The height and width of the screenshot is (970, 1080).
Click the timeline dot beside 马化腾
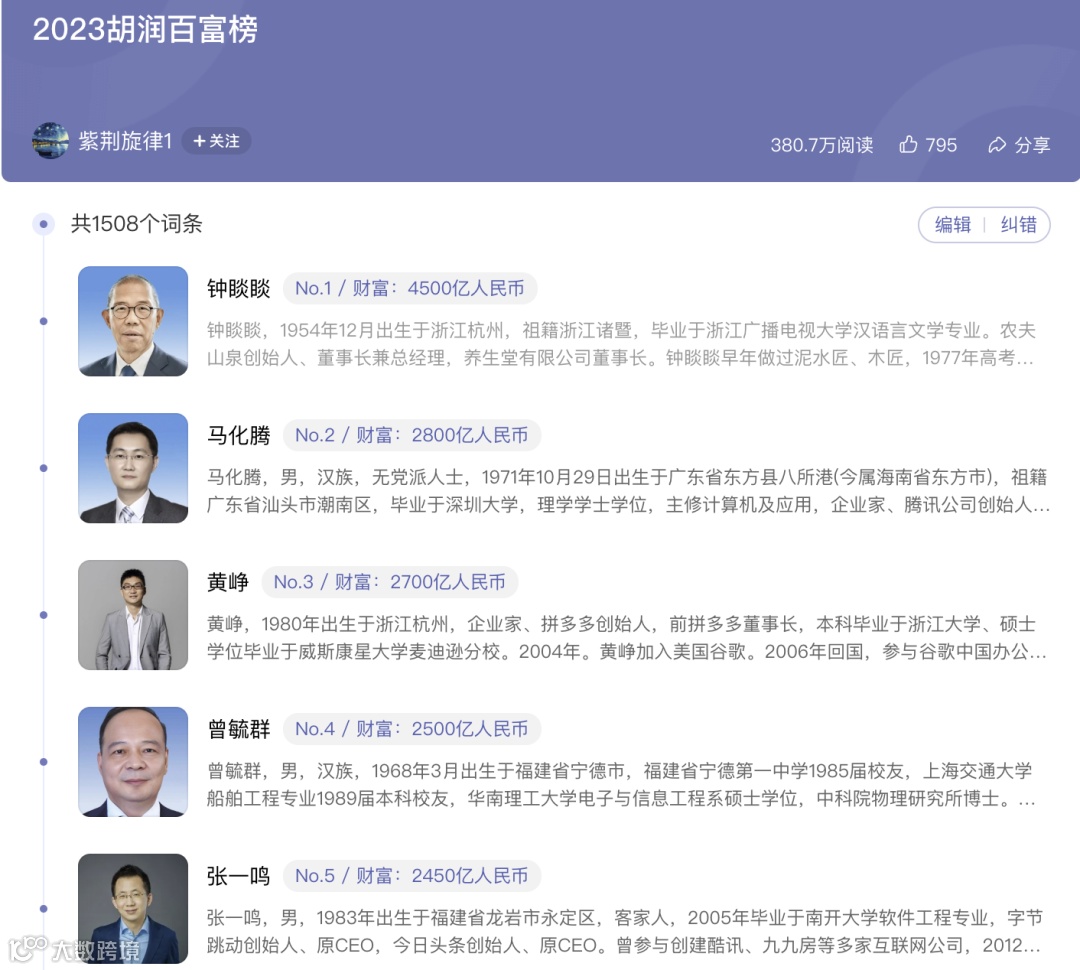(x=43, y=468)
